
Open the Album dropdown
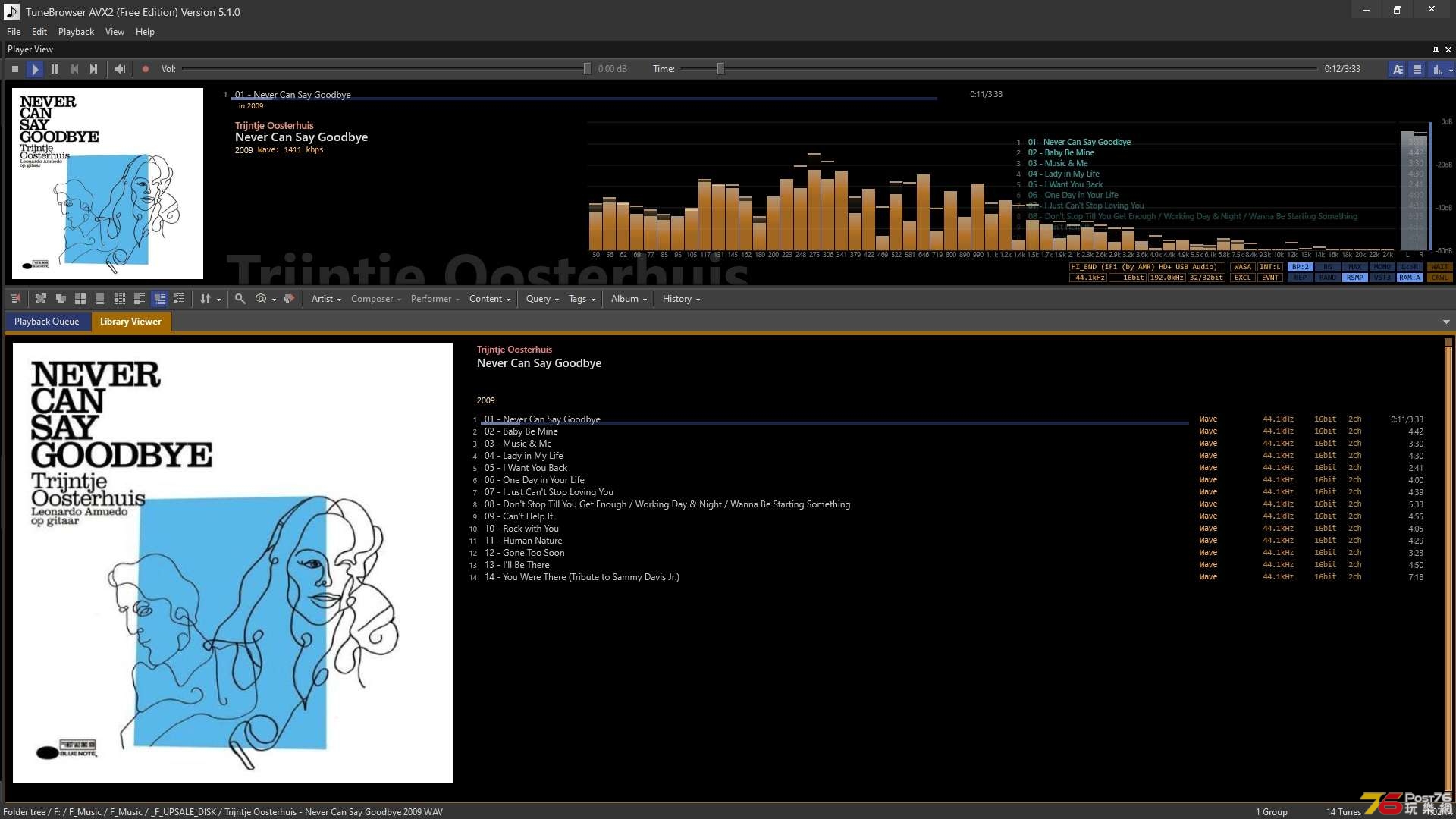pyautogui.click(x=629, y=299)
